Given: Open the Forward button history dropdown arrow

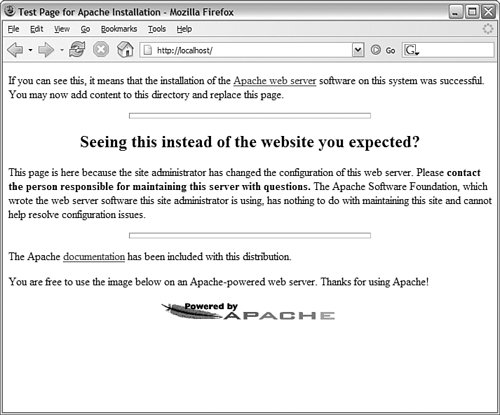Looking at the screenshot, I should (62, 50).
